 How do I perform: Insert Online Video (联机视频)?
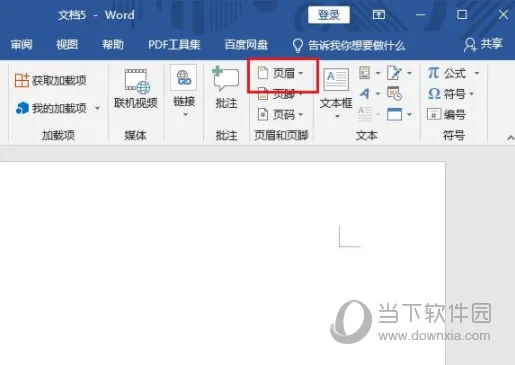click(x=136, y=89)
